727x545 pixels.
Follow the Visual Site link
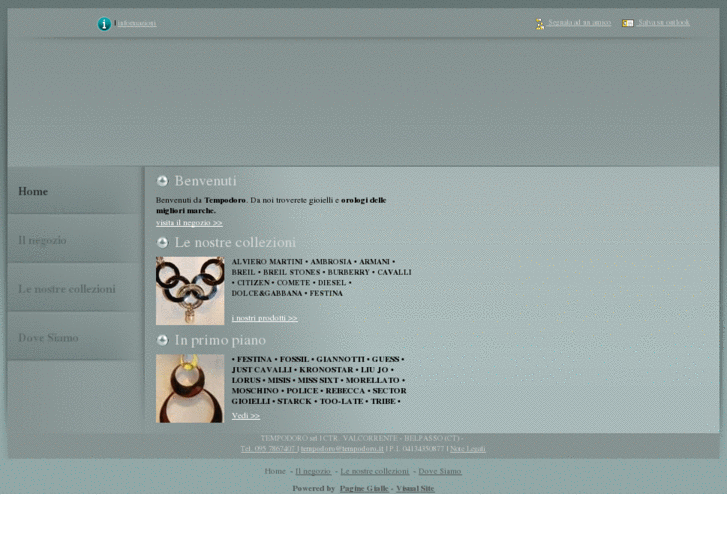[415, 488]
